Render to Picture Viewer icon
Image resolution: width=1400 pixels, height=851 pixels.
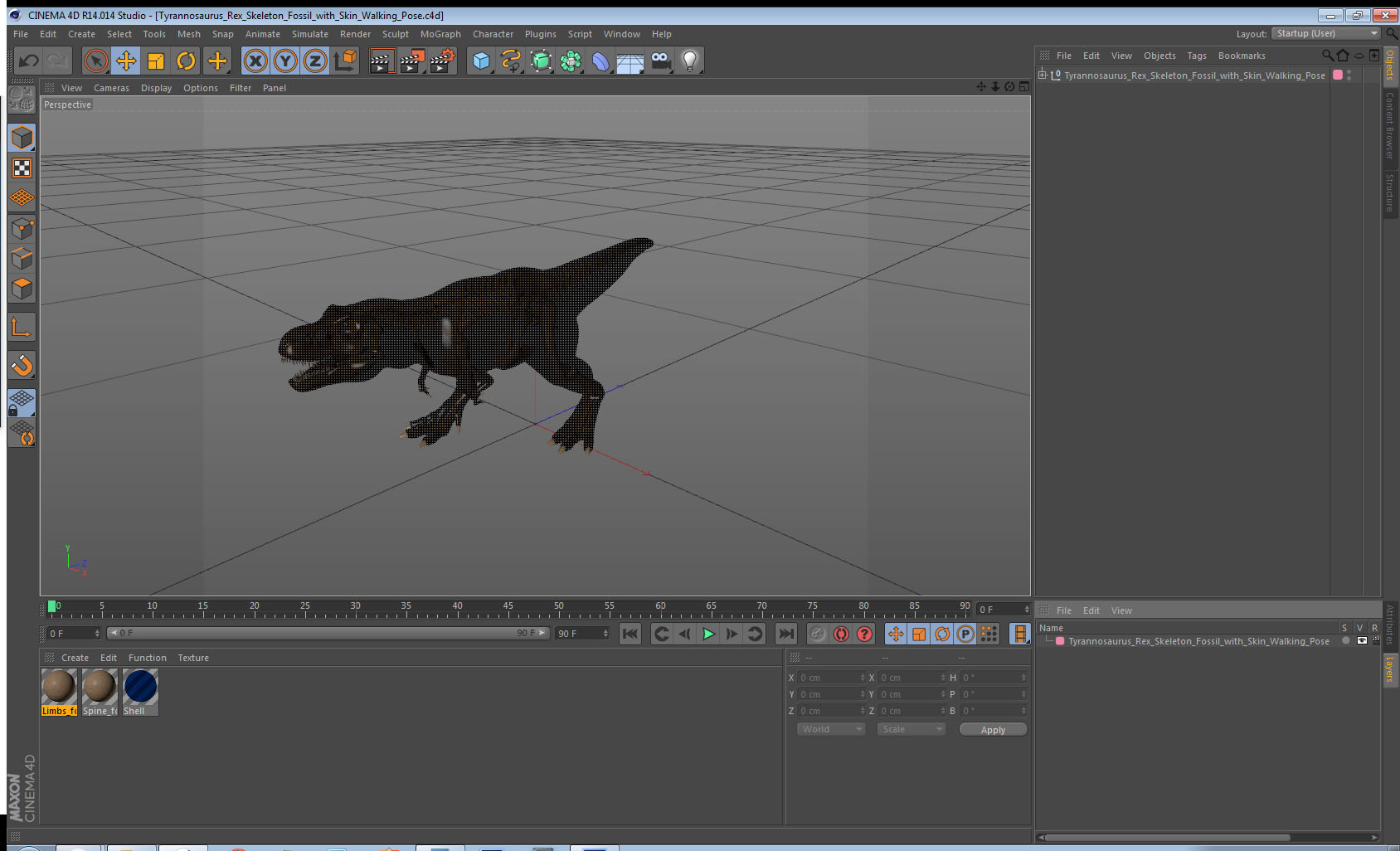412,61
